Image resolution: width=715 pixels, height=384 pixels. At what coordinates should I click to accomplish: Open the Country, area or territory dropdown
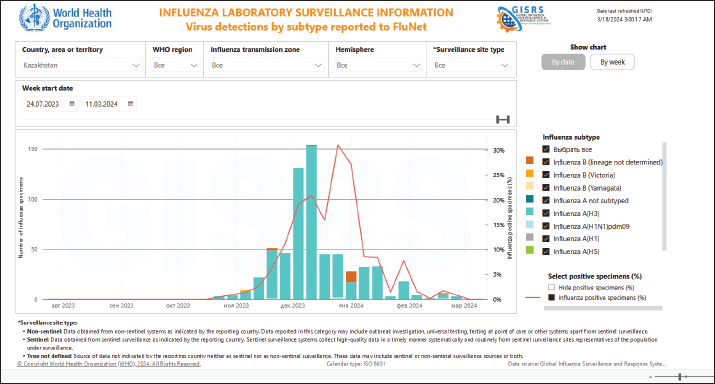click(81, 65)
